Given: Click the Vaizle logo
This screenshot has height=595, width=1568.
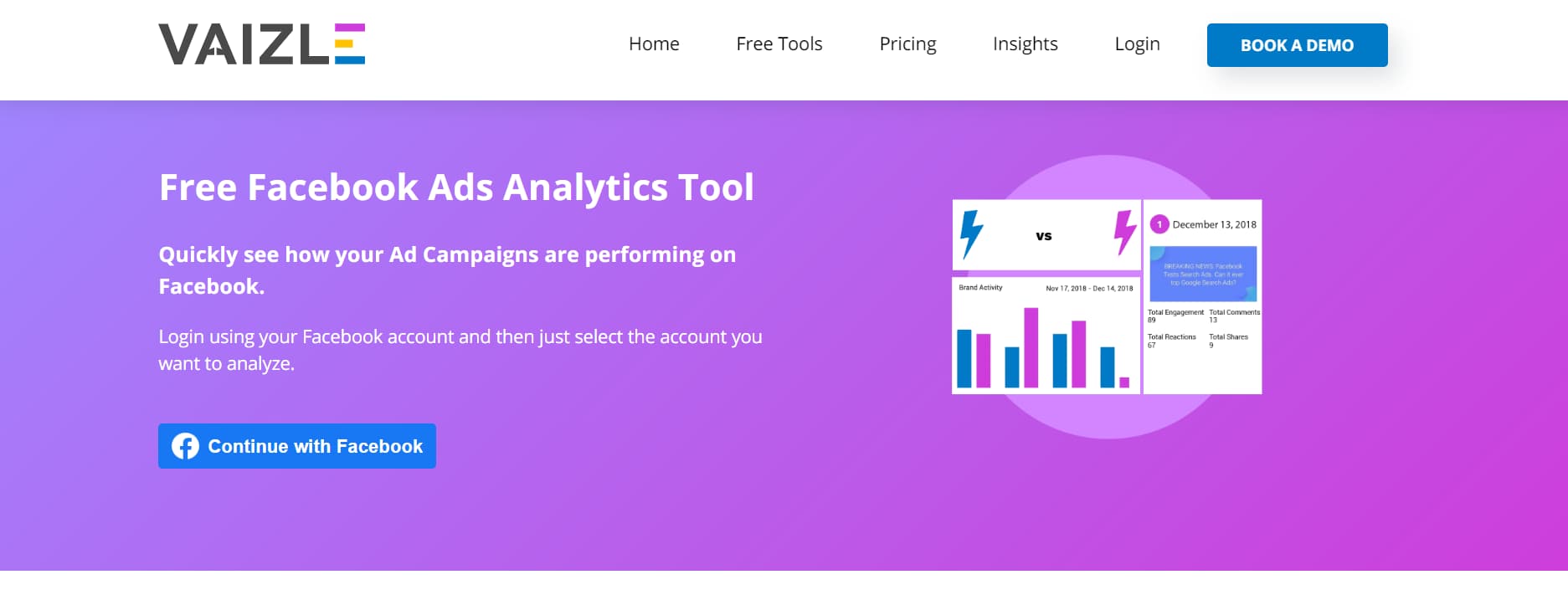Looking at the screenshot, I should coord(262,44).
